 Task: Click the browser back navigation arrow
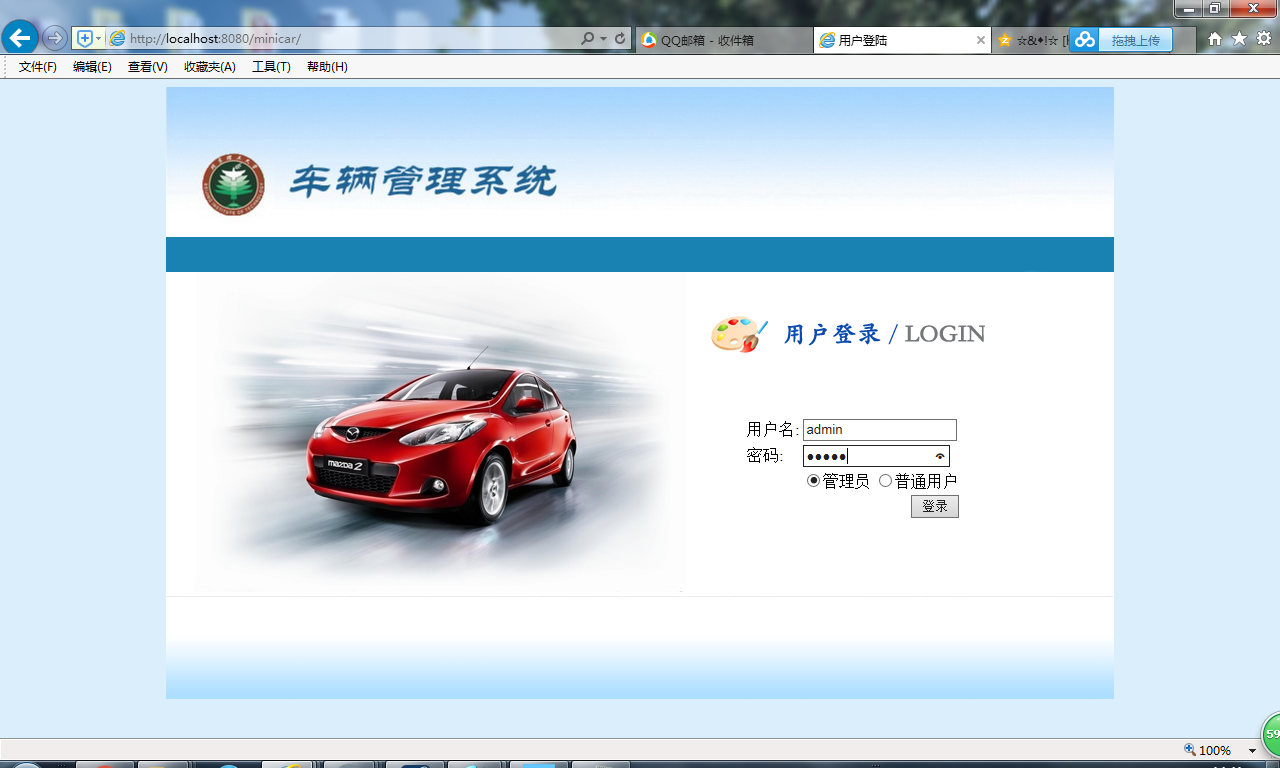pos(20,37)
